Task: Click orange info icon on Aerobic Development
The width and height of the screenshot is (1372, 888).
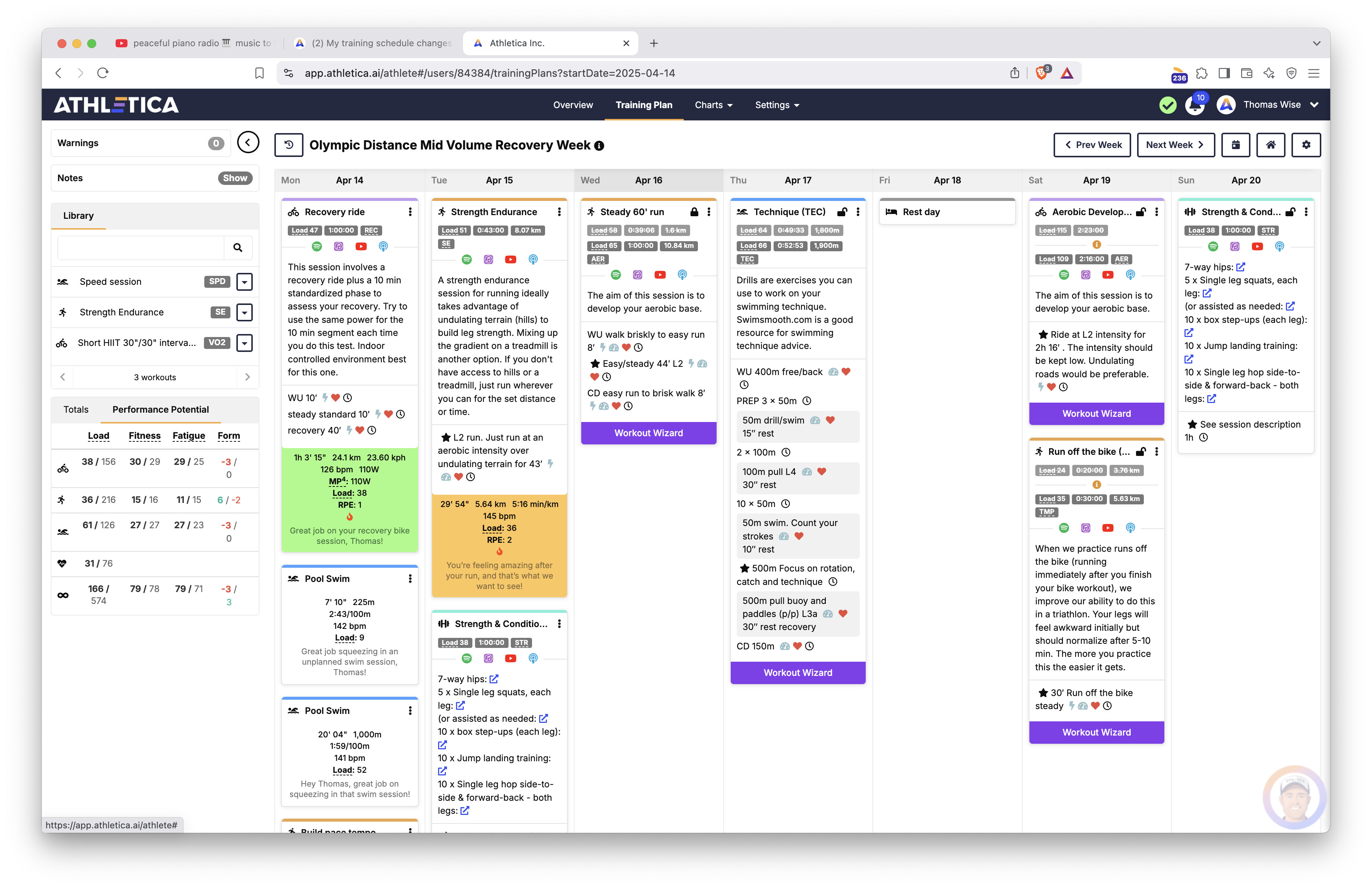Action: pyautogui.click(x=1096, y=244)
